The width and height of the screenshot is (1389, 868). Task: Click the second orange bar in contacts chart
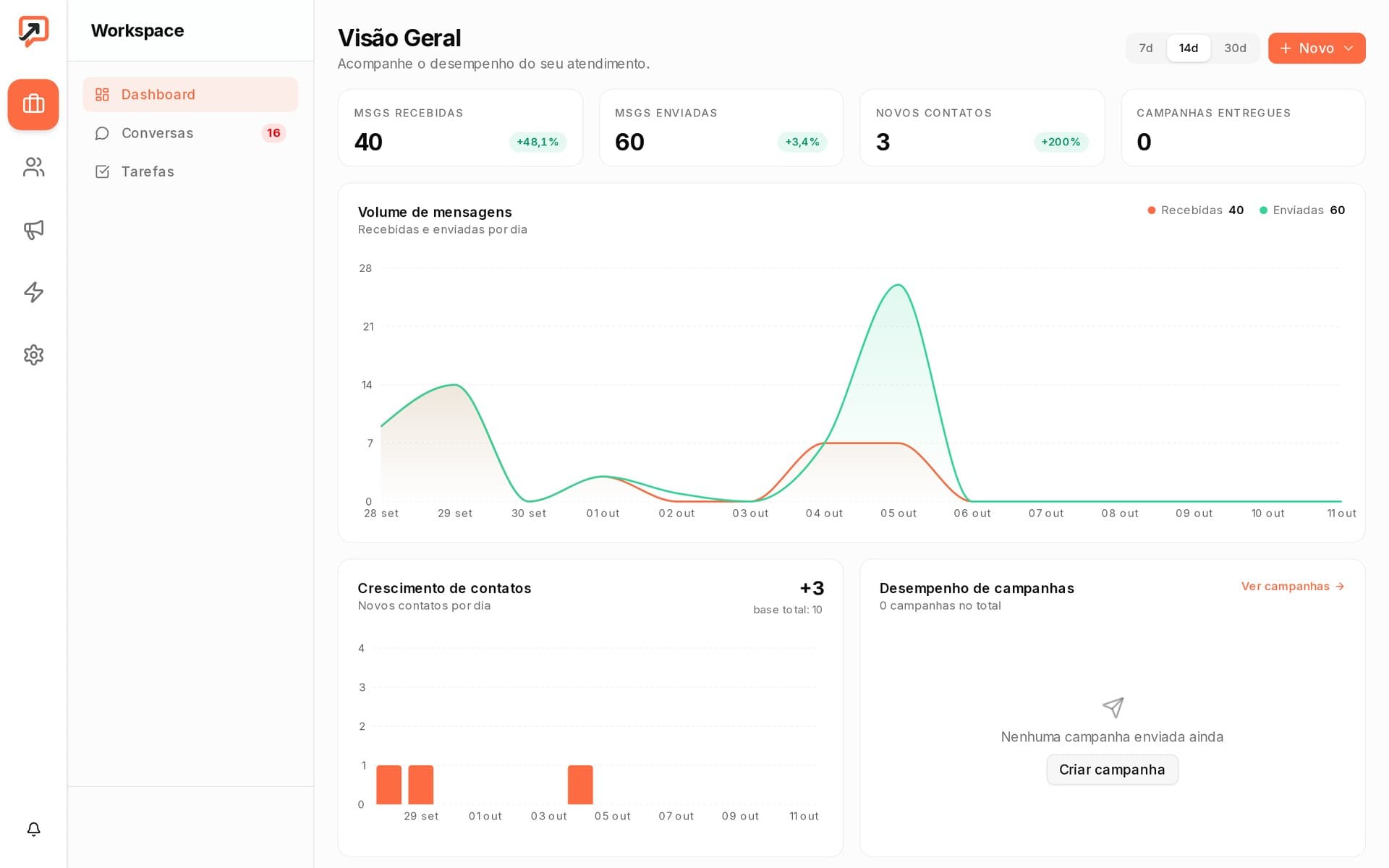point(420,785)
